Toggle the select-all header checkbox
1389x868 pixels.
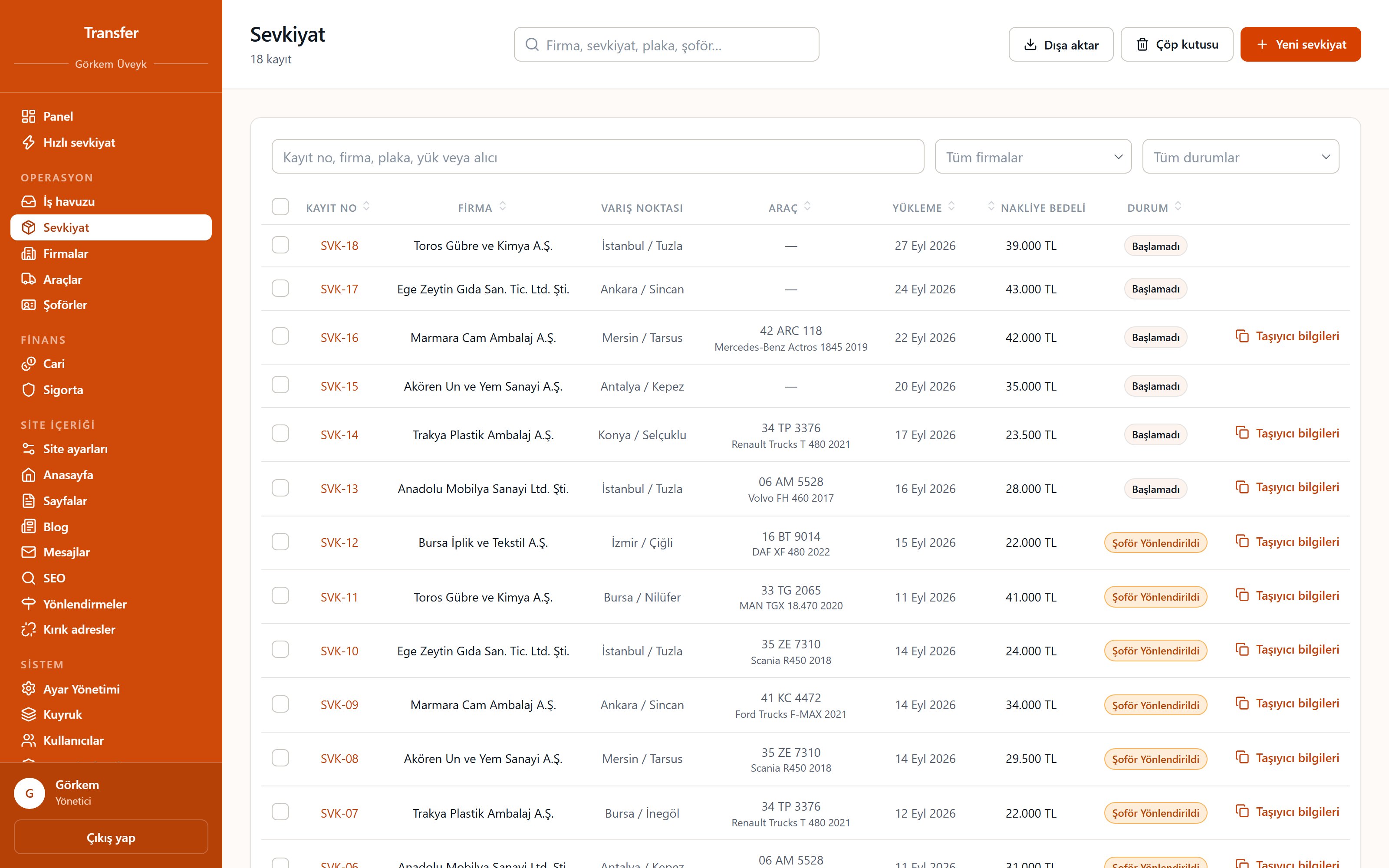tap(280, 207)
